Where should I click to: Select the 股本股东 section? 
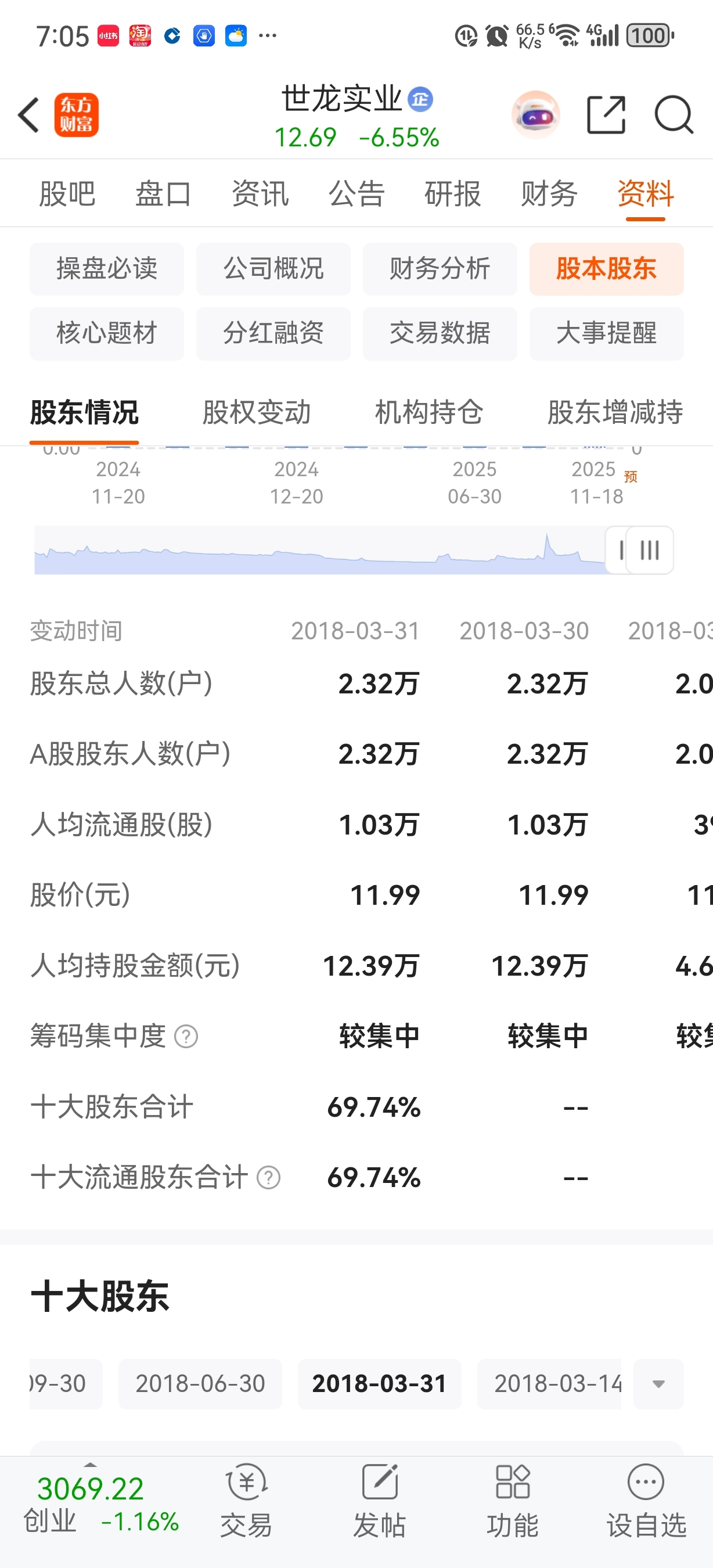click(x=607, y=269)
